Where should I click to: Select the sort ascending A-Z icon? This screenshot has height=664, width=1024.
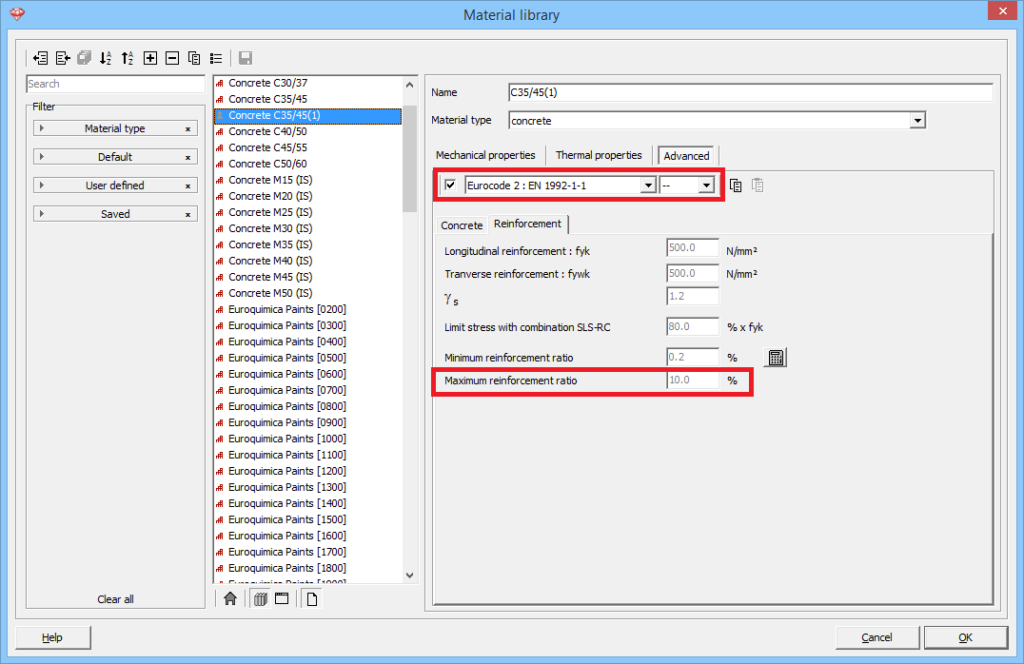[x=127, y=58]
